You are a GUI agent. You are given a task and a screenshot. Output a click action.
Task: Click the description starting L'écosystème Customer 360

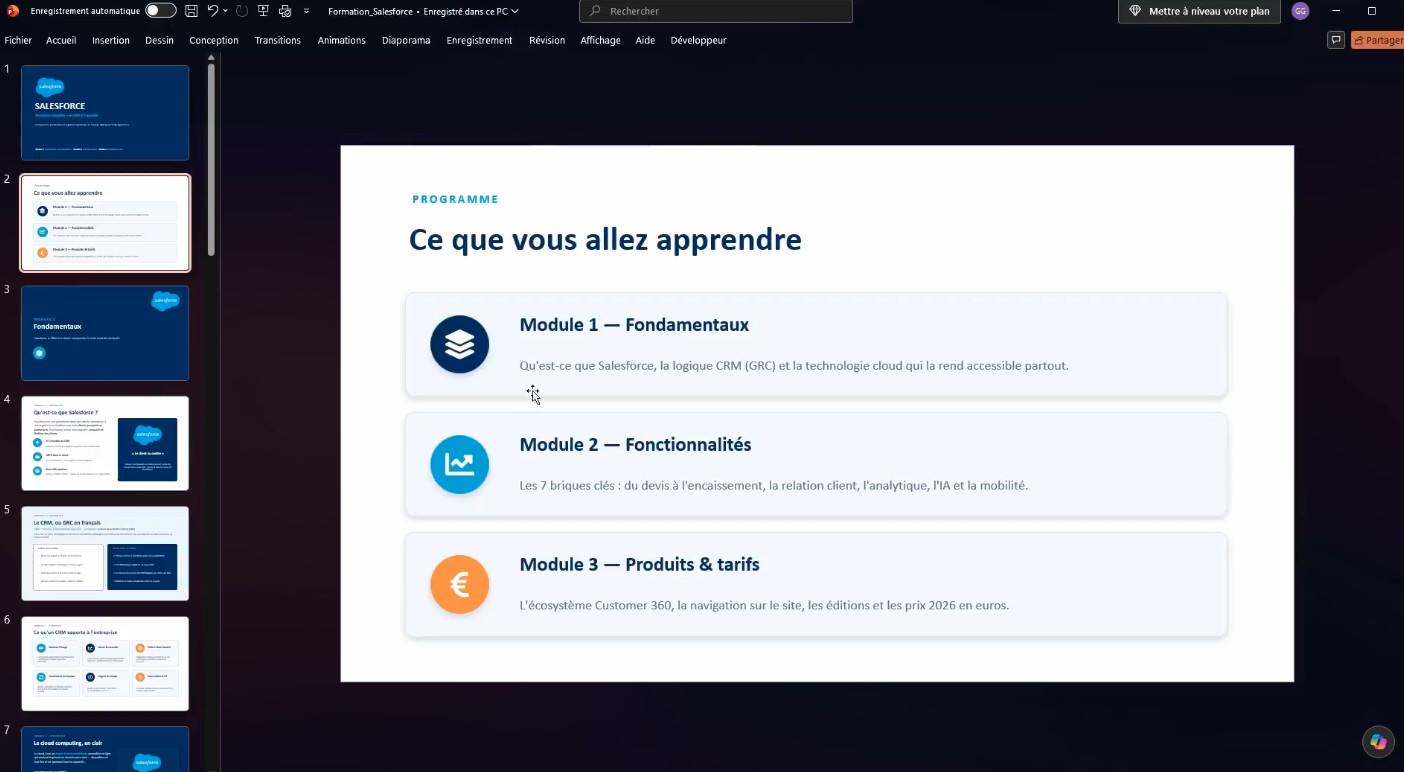pyautogui.click(x=765, y=606)
